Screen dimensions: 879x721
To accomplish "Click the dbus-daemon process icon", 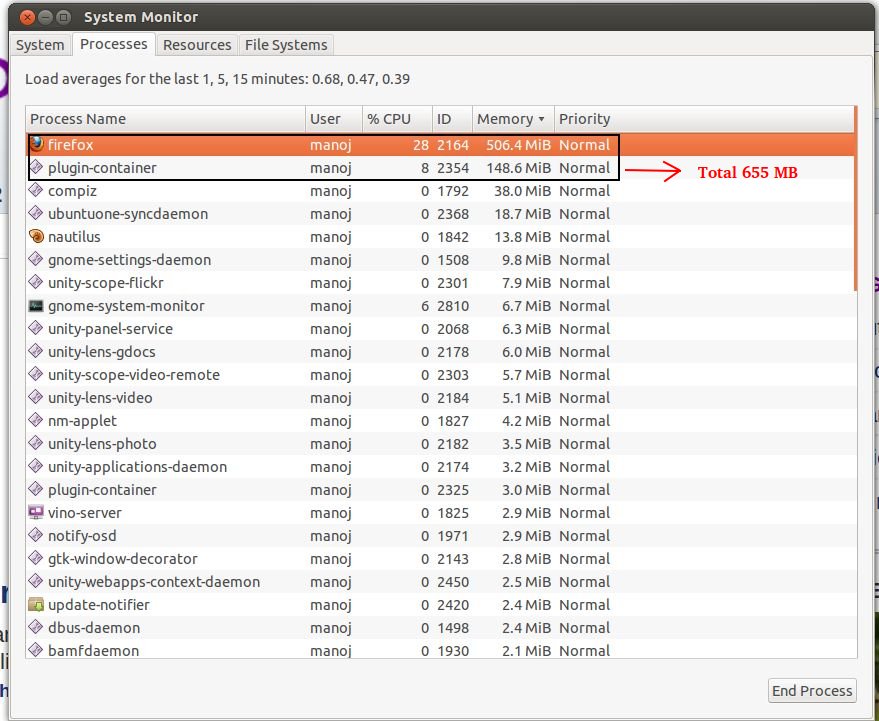I will (x=38, y=628).
